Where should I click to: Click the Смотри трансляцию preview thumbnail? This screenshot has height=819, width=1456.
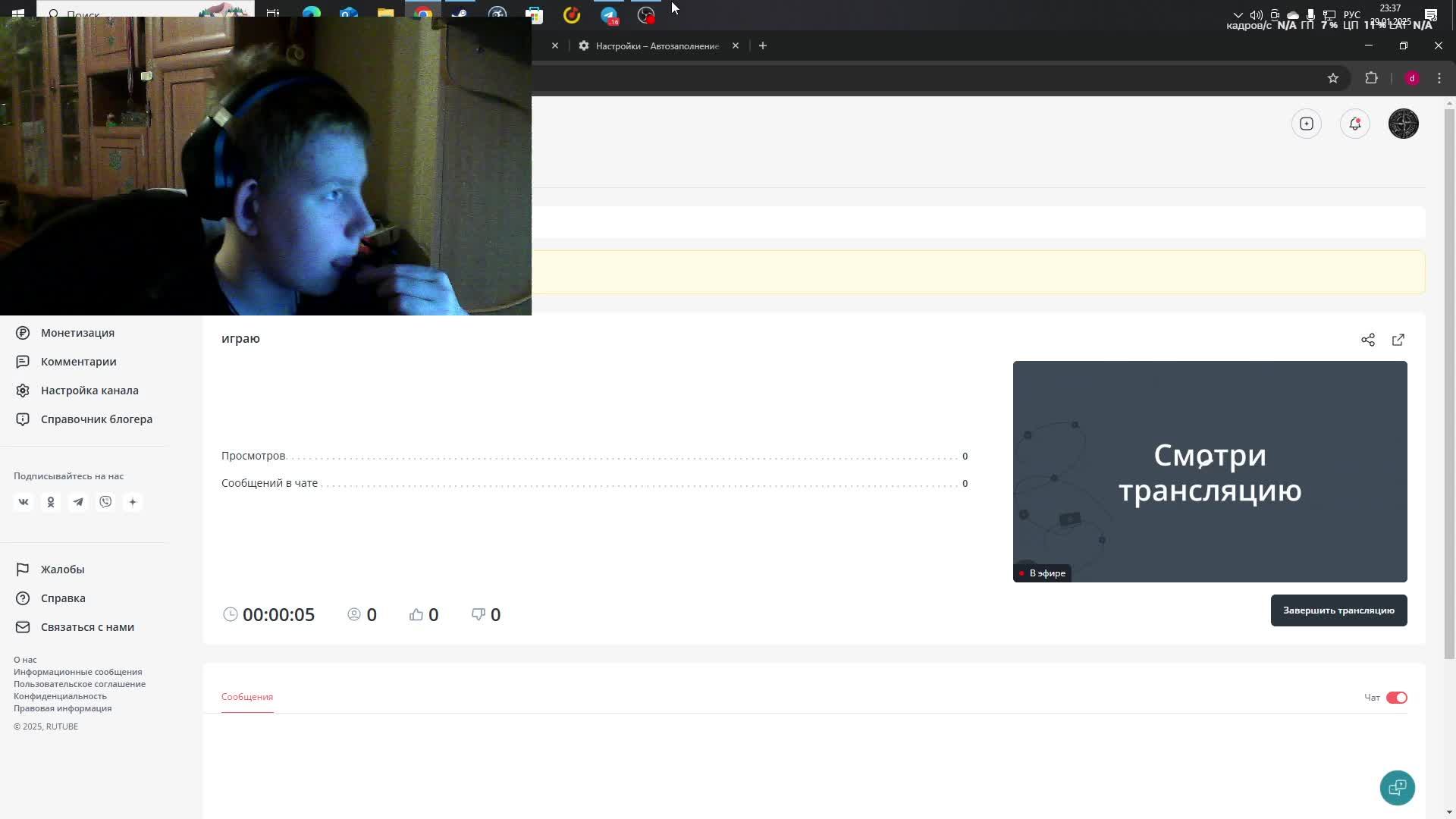click(x=1210, y=472)
